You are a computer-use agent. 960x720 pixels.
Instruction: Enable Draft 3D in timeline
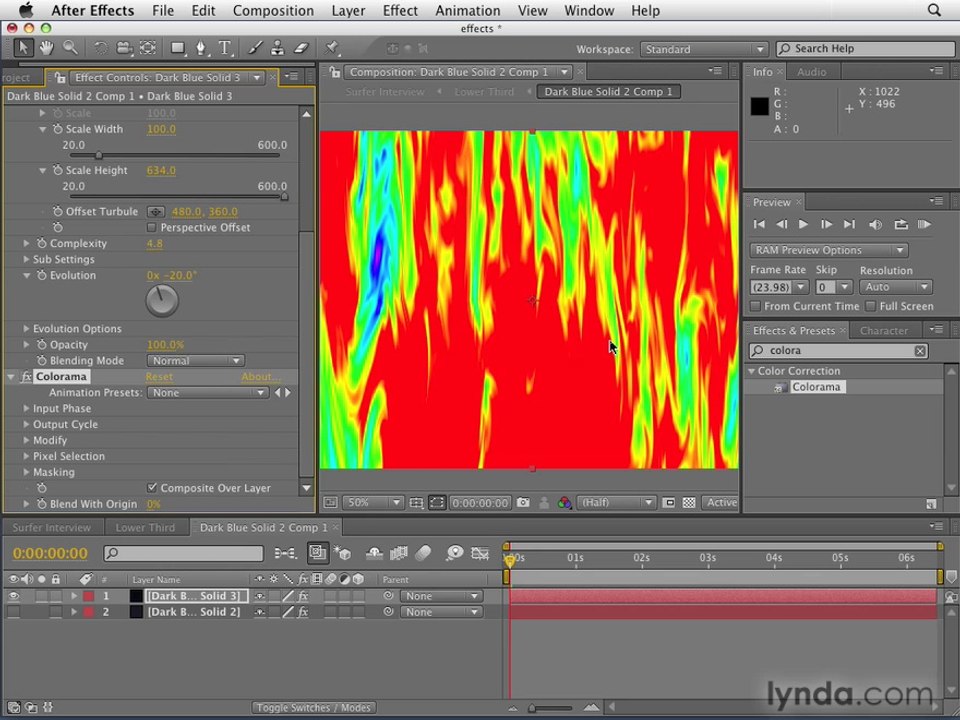pos(342,553)
